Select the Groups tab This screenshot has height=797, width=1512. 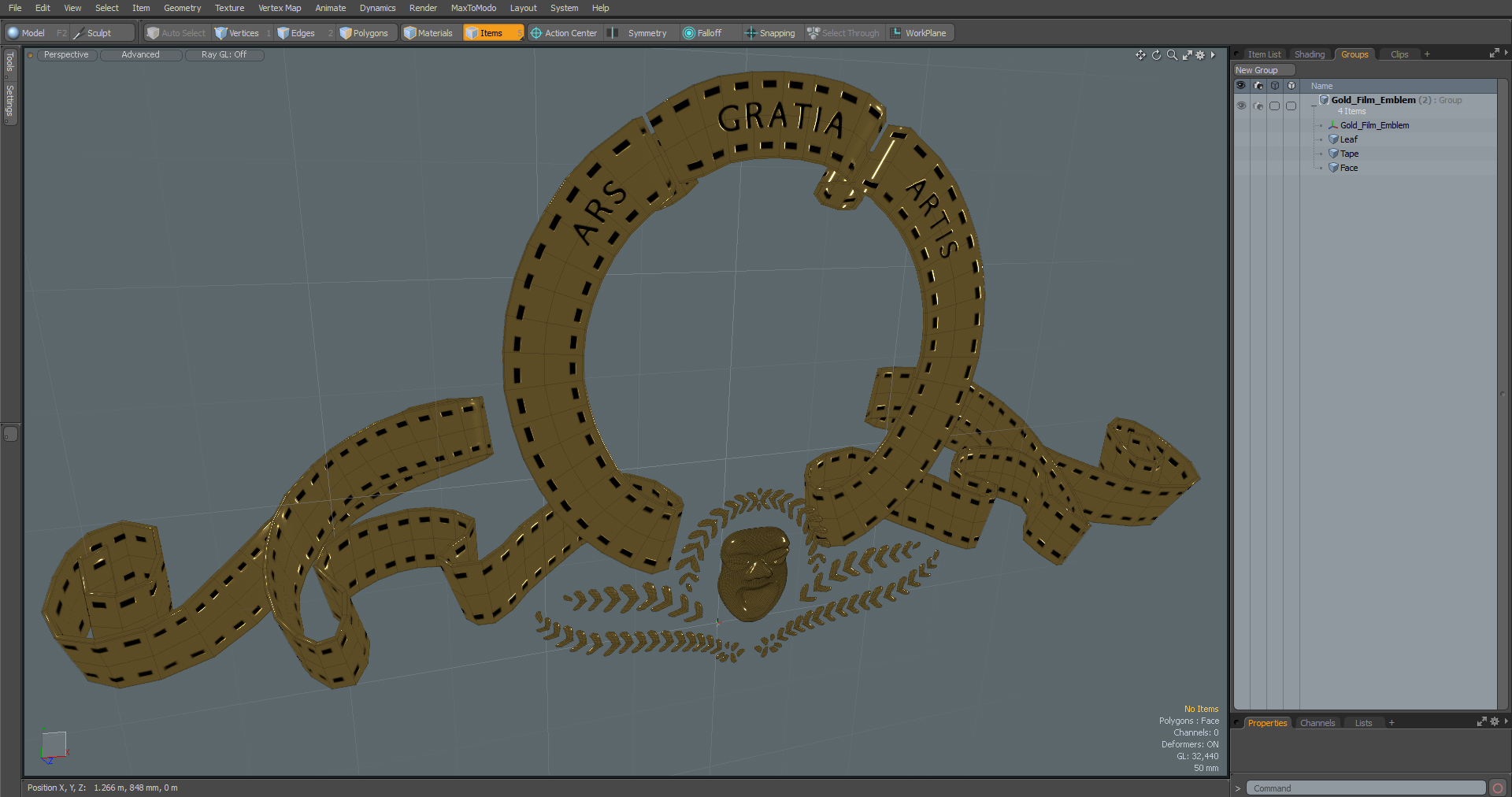point(1354,54)
